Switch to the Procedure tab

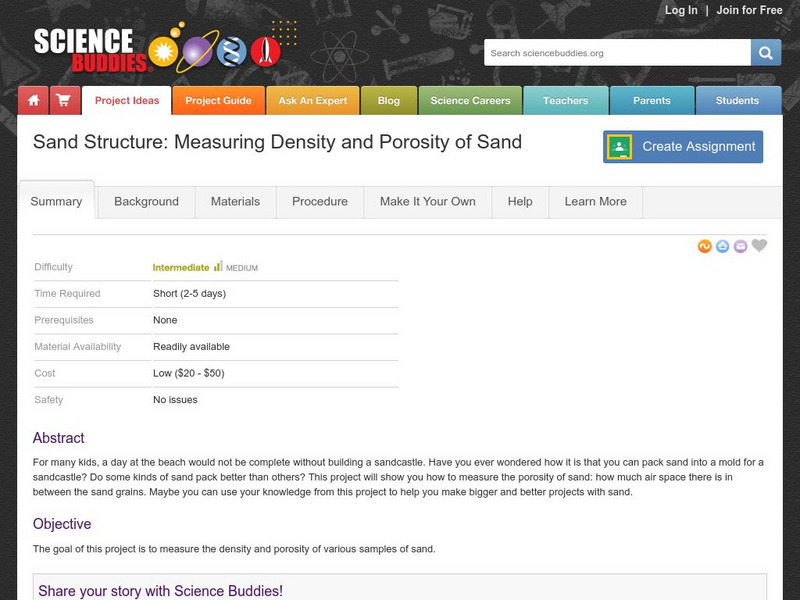pyautogui.click(x=319, y=201)
